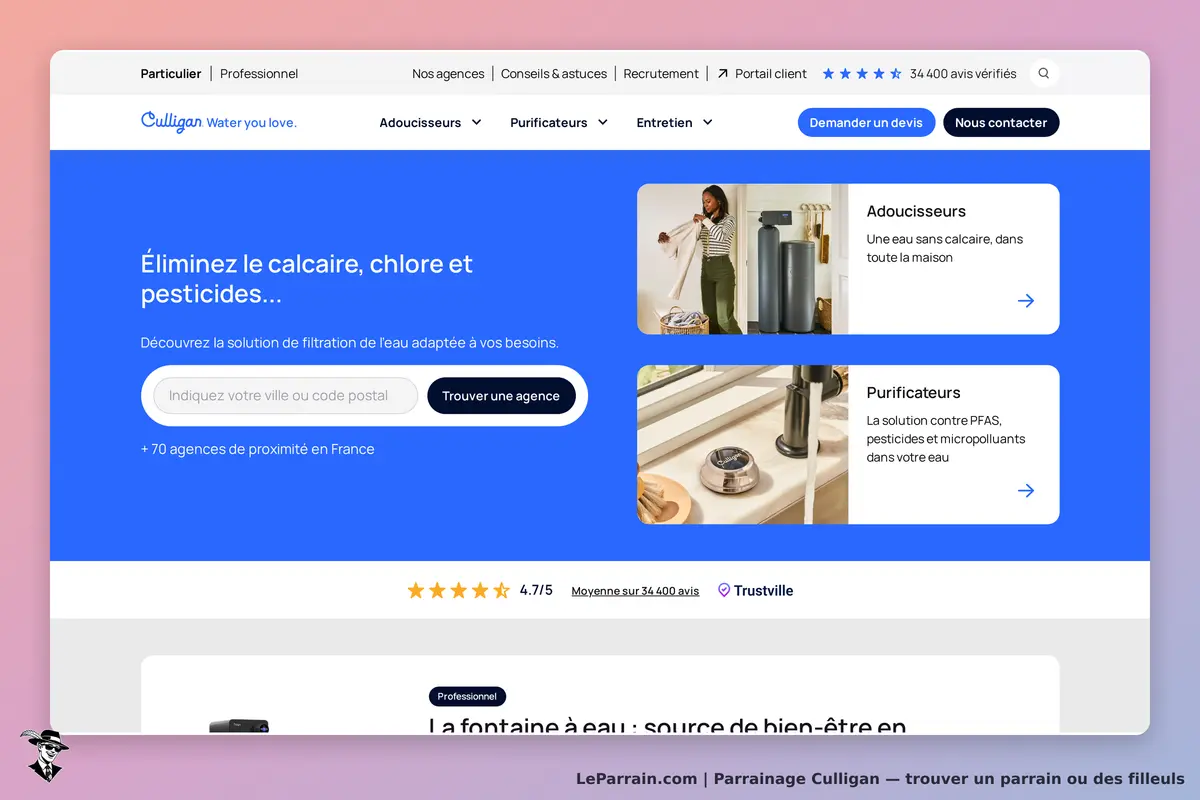Click Trouver une agence button
Screen dimensions: 1200x800
pyautogui.click(x=501, y=396)
